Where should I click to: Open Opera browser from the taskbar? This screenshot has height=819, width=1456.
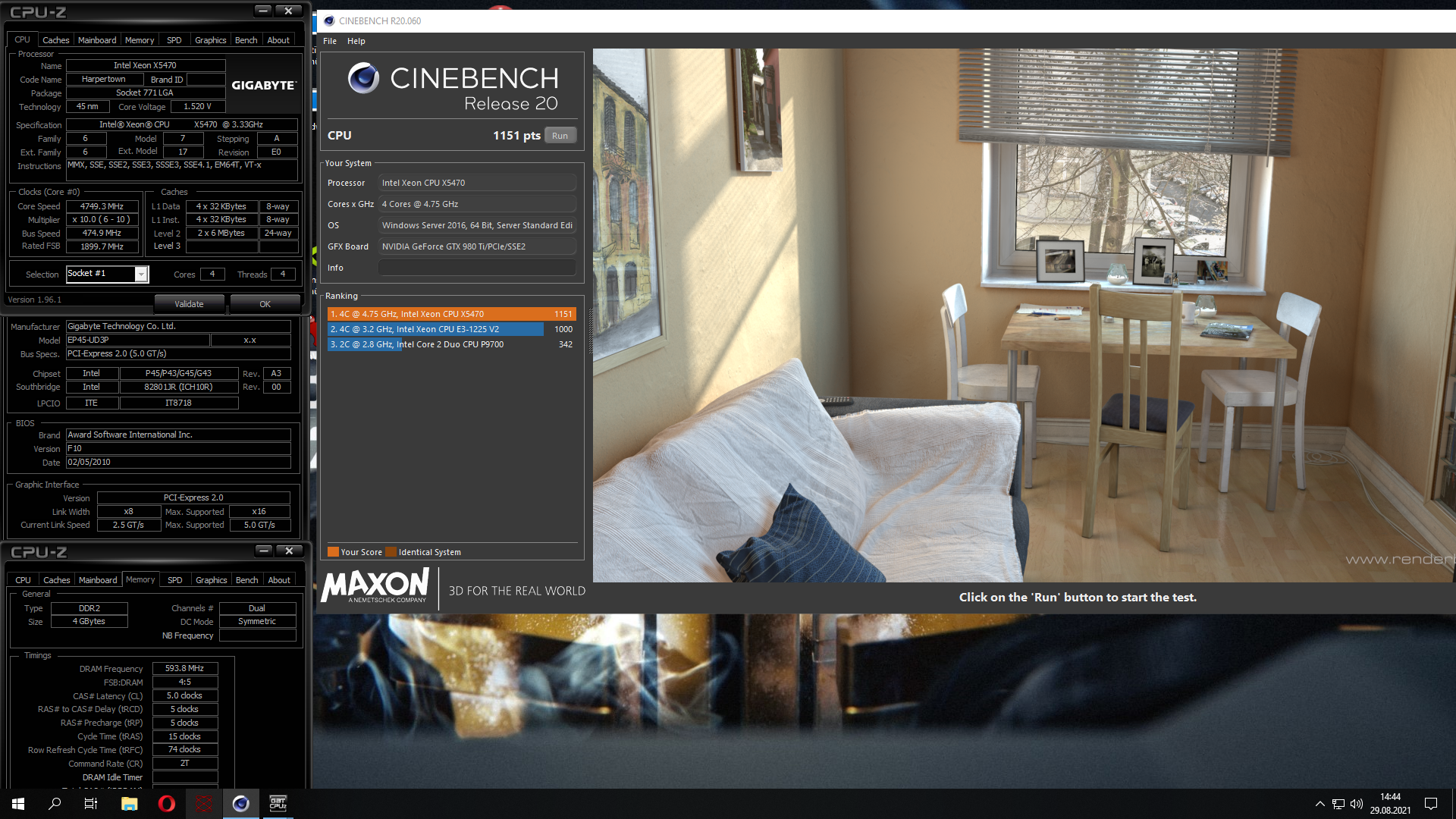(x=166, y=803)
